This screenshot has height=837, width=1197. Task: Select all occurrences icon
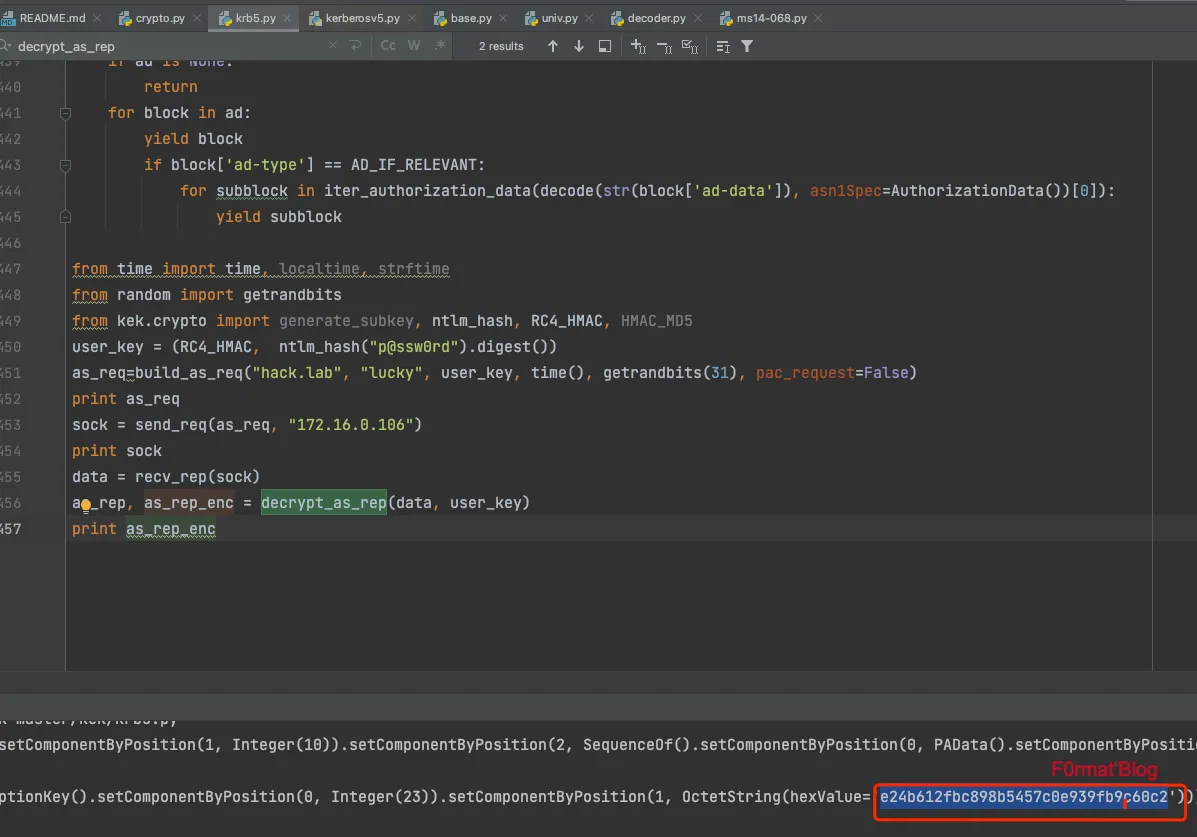coord(689,46)
